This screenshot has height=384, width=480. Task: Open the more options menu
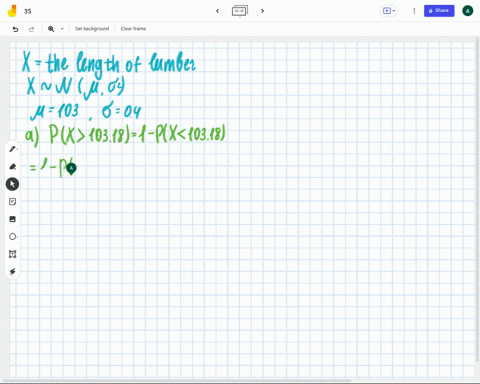tap(414, 11)
